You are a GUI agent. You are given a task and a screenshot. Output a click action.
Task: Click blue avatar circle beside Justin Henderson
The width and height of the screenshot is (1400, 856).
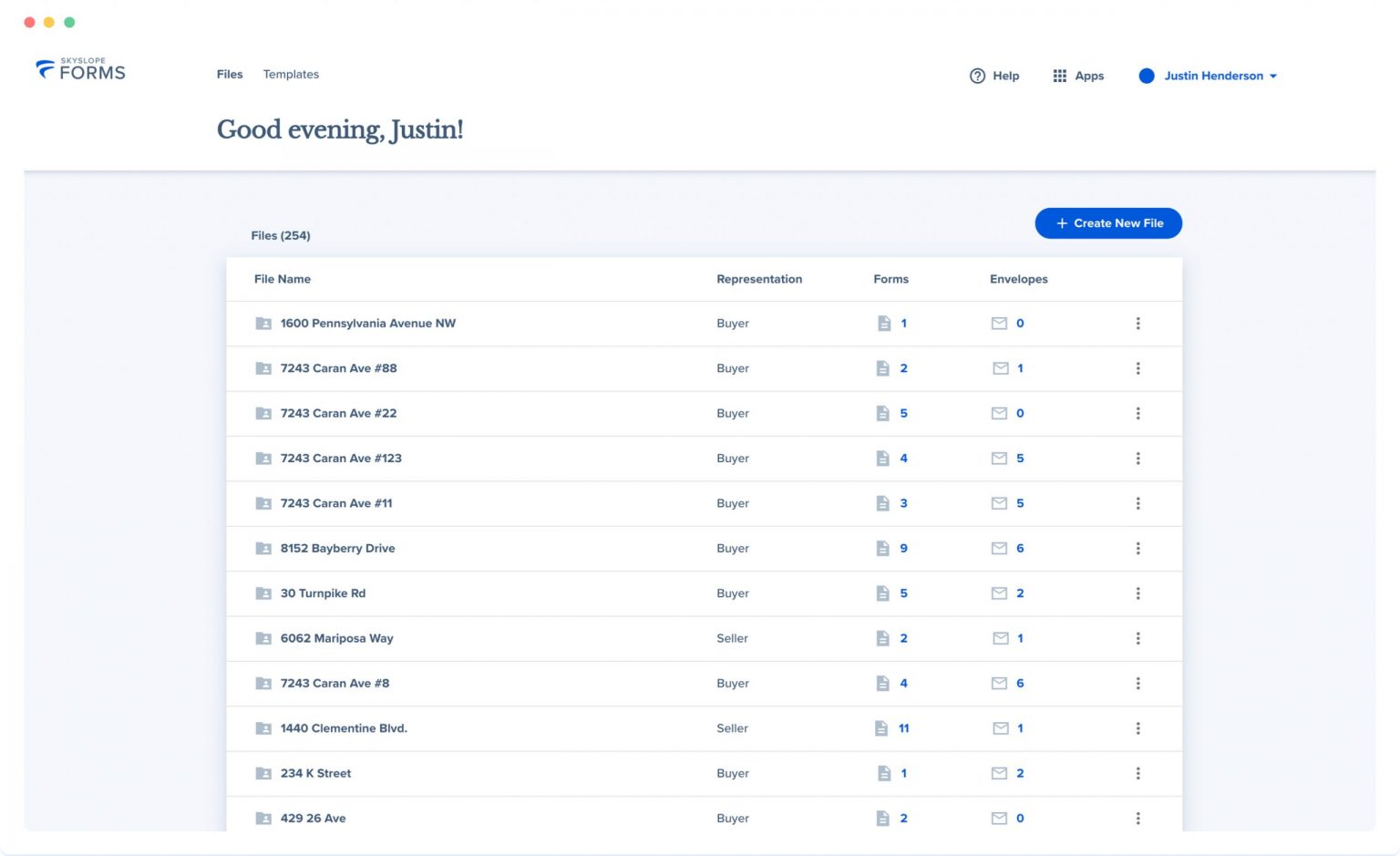[1147, 76]
